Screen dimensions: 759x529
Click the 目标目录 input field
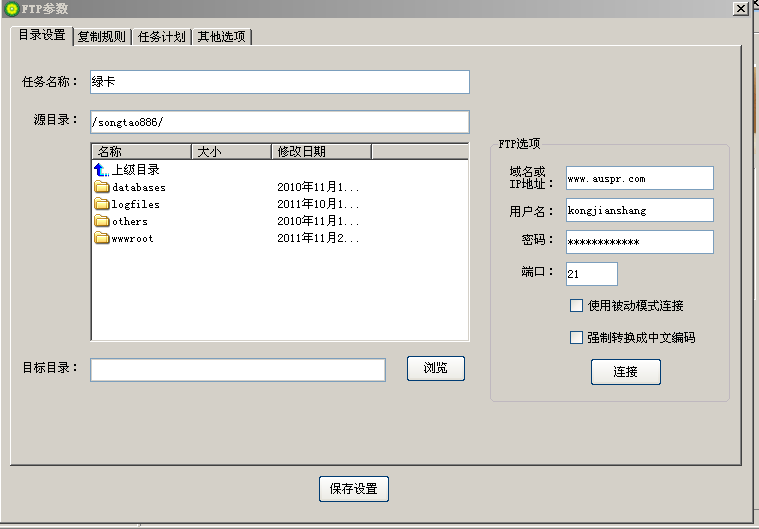pos(238,370)
